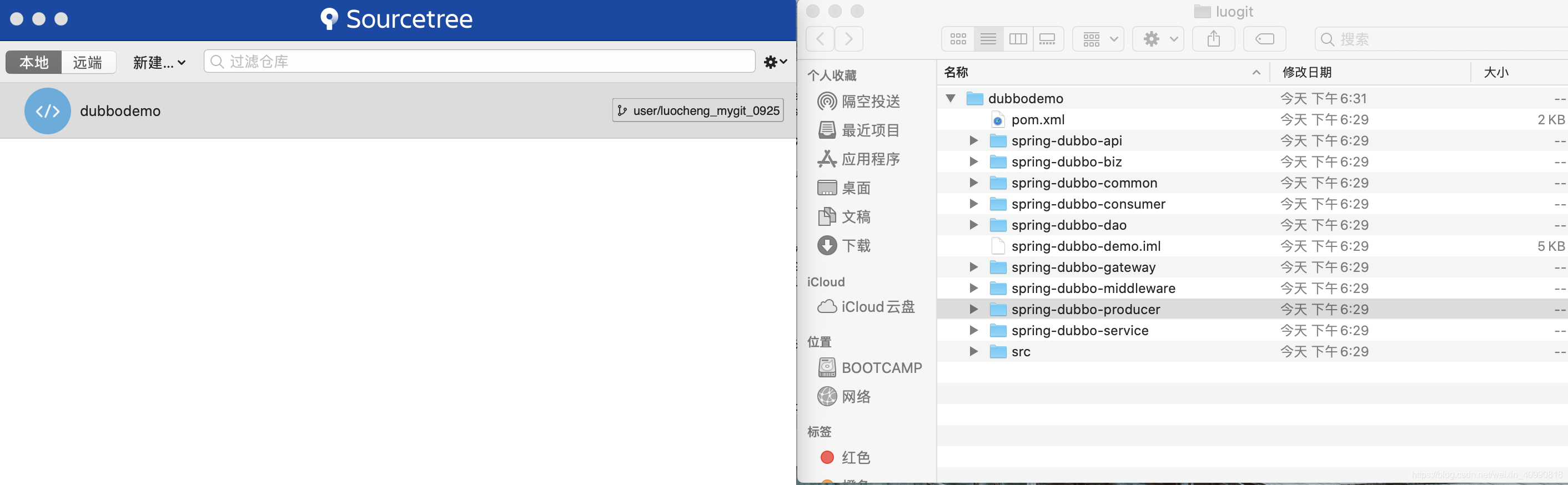Expand the spring-dubbo-common folder
The width and height of the screenshot is (1568, 485).
[973, 183]
